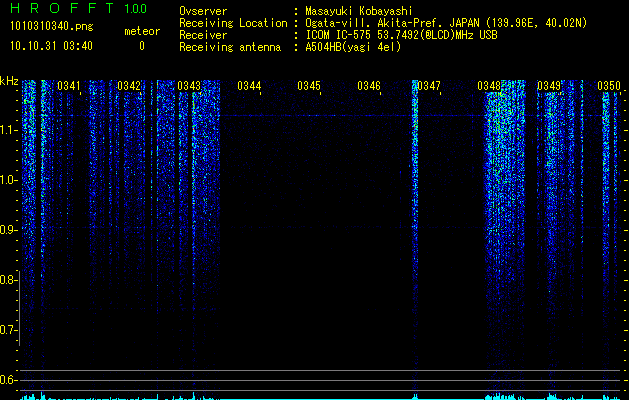
Task: Click the 0.6 kHz axis label
Action: click(x=8, y=380)
